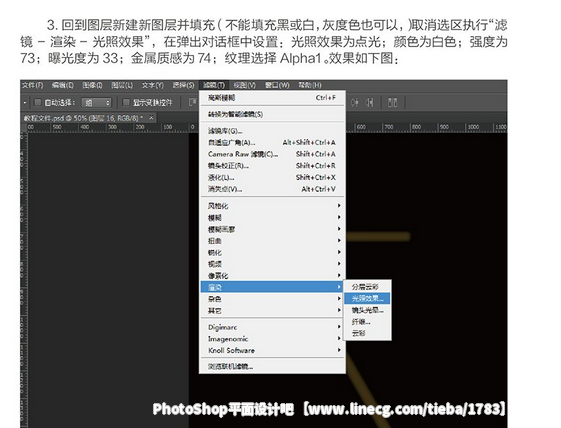The width and height of the screenshot is (561, 428).
Task: Expand the 风格化 submenu
Action: coord(272,206)
